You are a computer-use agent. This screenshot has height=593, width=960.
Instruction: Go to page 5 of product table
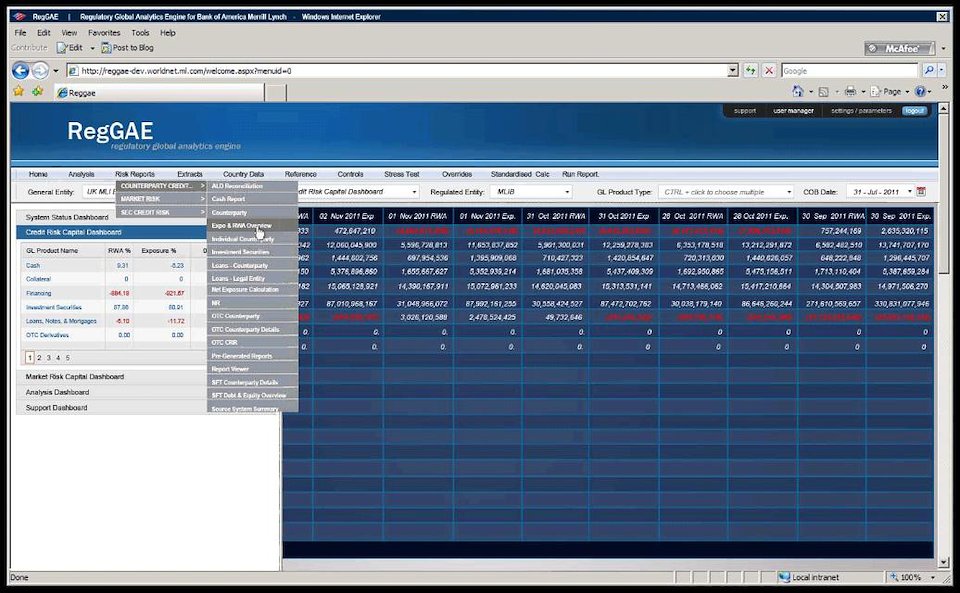[67, 357]
